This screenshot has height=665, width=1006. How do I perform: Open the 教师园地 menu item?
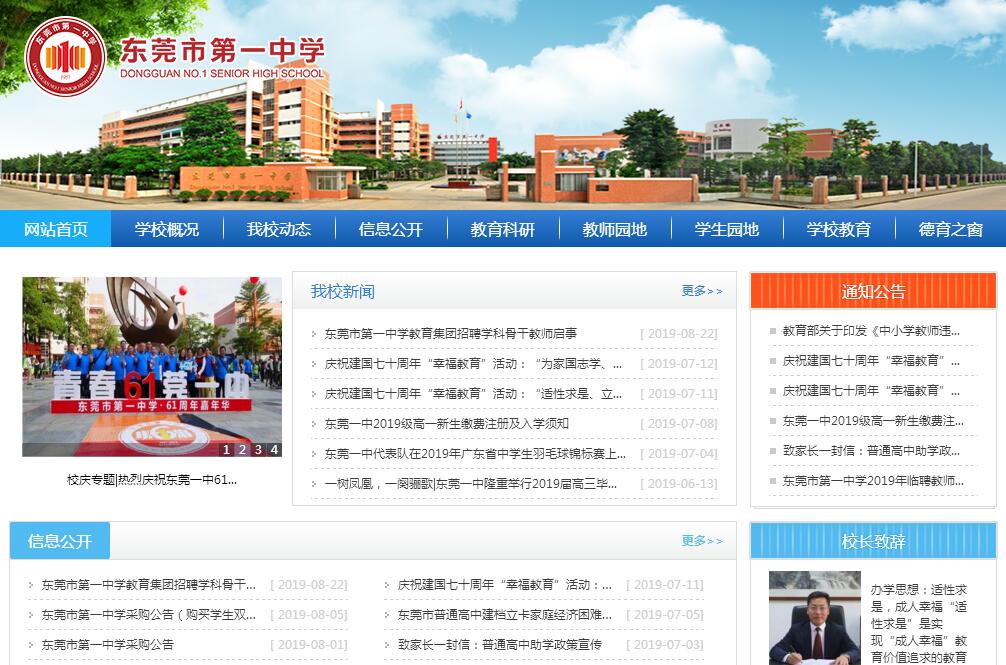point(615,229)
